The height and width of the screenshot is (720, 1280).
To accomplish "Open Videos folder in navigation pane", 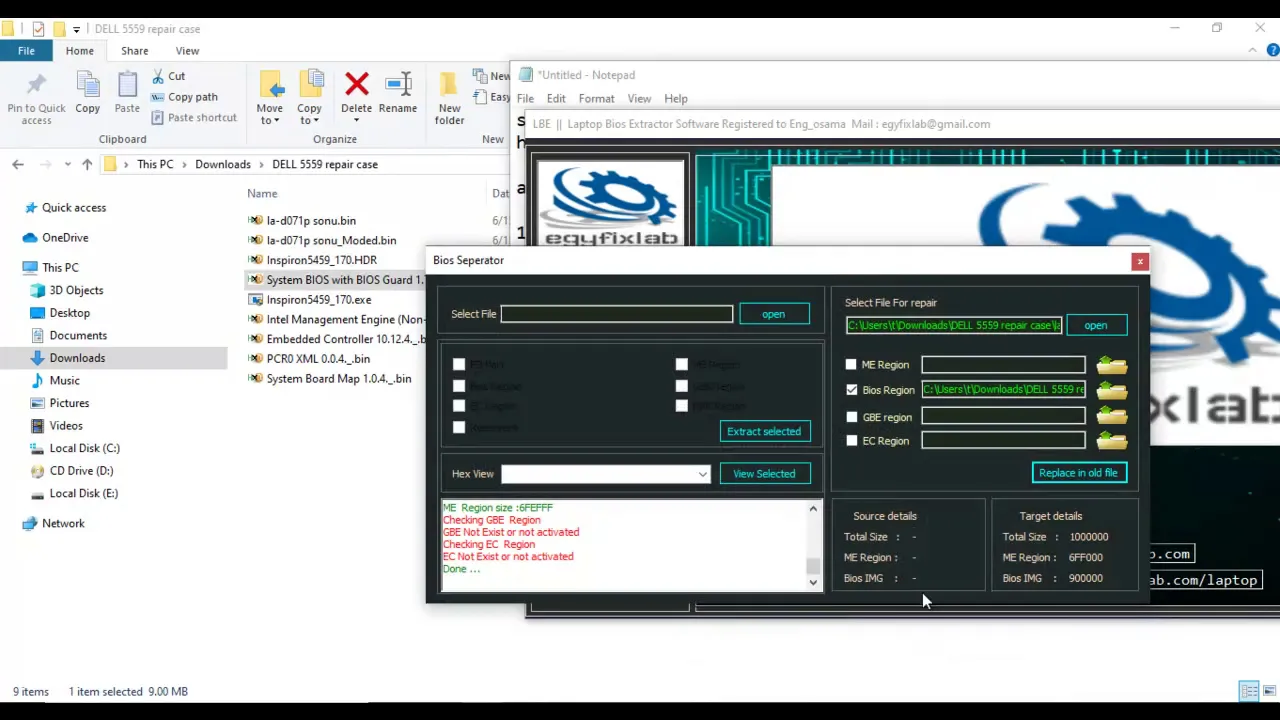I will pos(66,425).
